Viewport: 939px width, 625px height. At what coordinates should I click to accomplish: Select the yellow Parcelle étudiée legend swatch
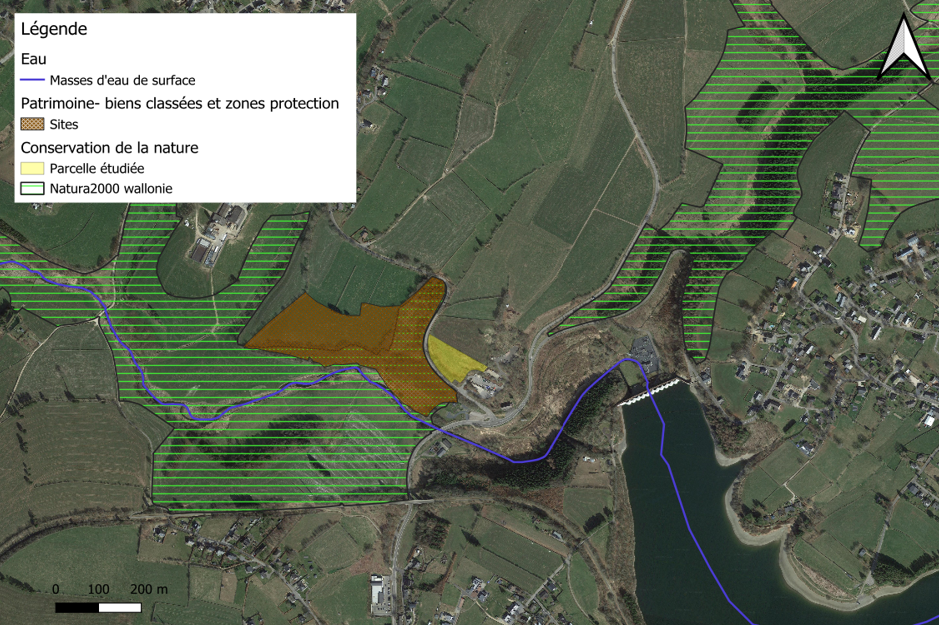(x=32, y=168)
